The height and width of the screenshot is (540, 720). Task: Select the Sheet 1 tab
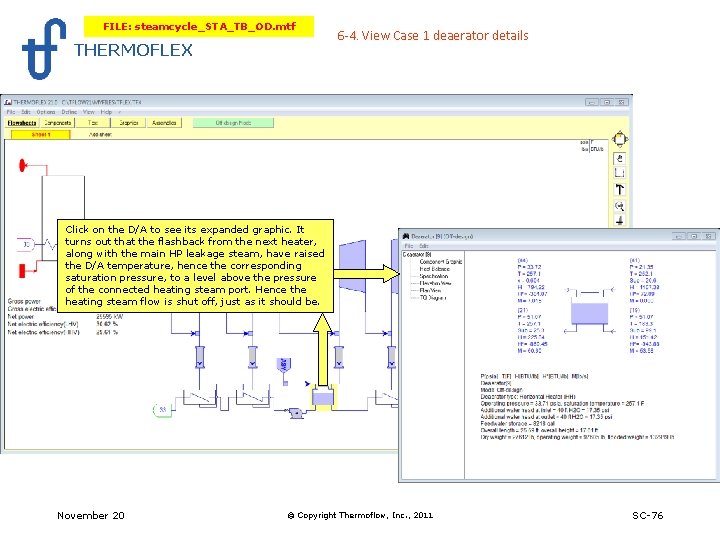pyautogui.click(x=41, y=135)
